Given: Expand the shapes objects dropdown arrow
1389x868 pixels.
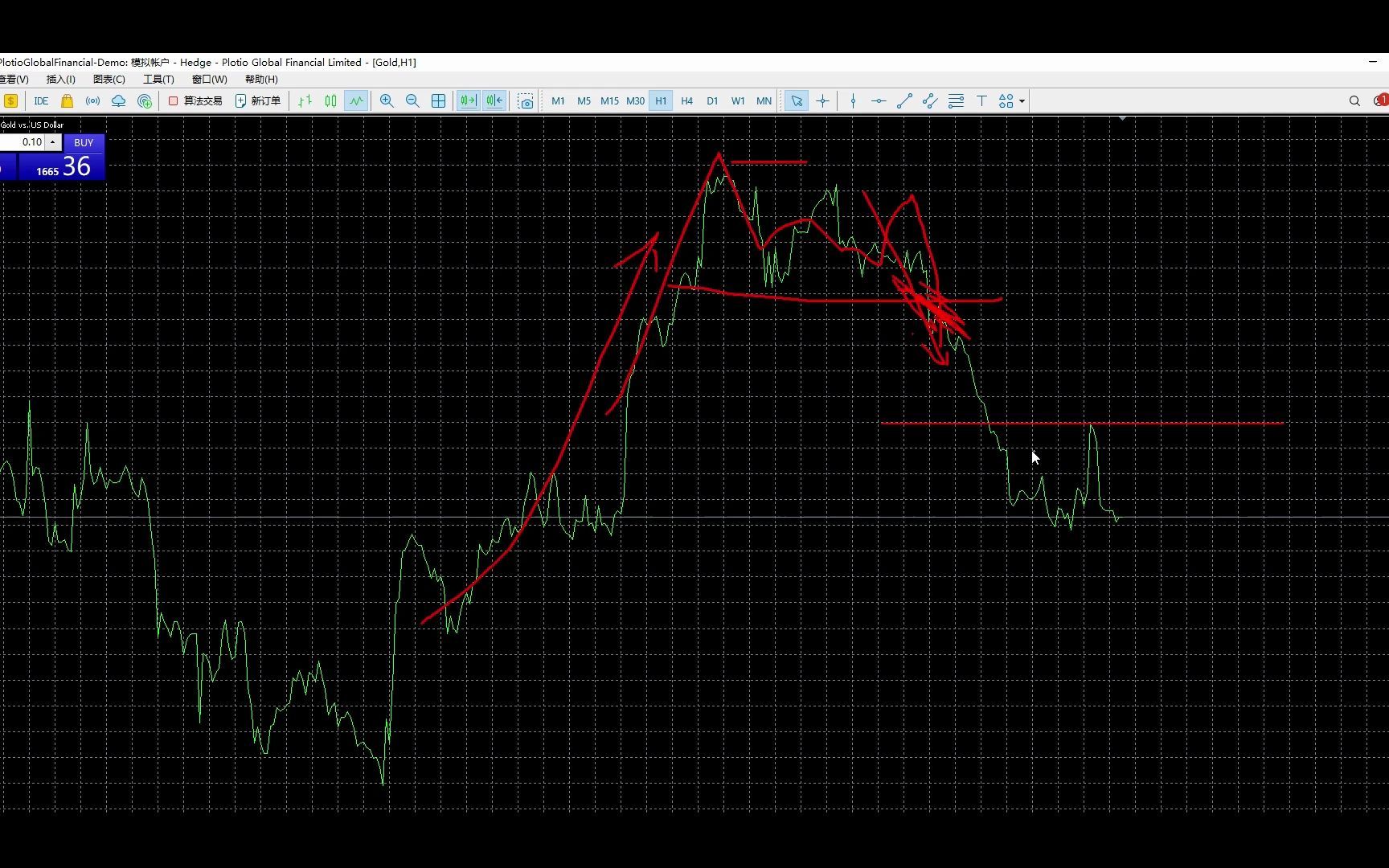Looking at the screenshot, I should 1022,101.
